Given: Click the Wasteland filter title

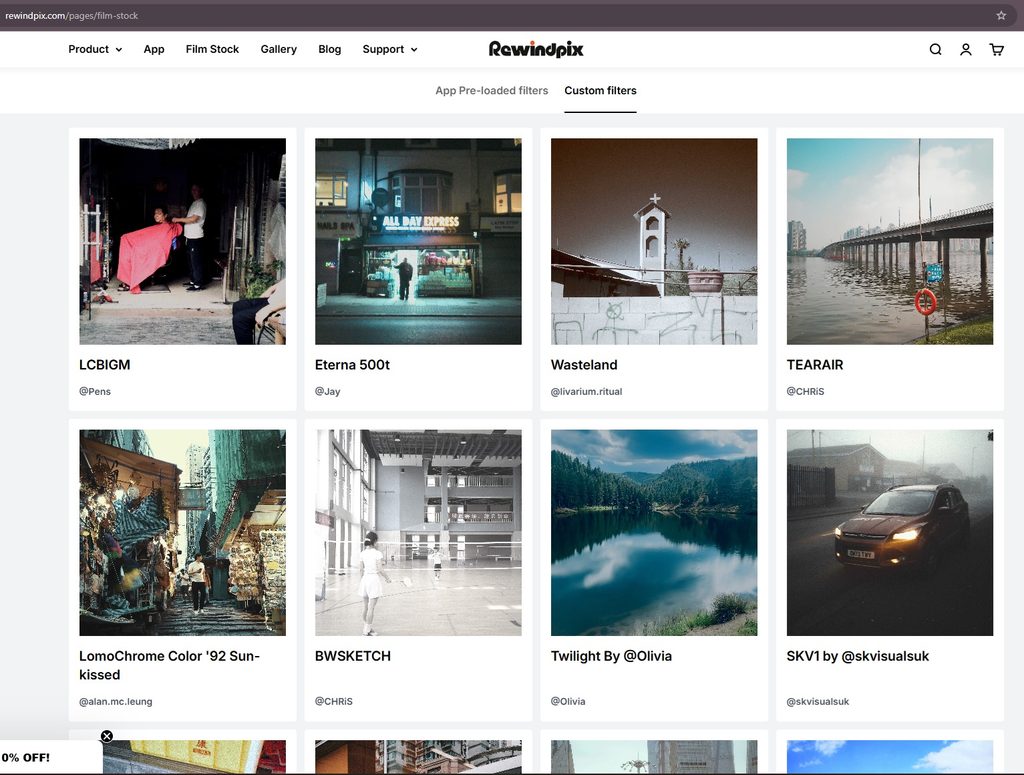Looking at the screenshot, I should 584,365.
